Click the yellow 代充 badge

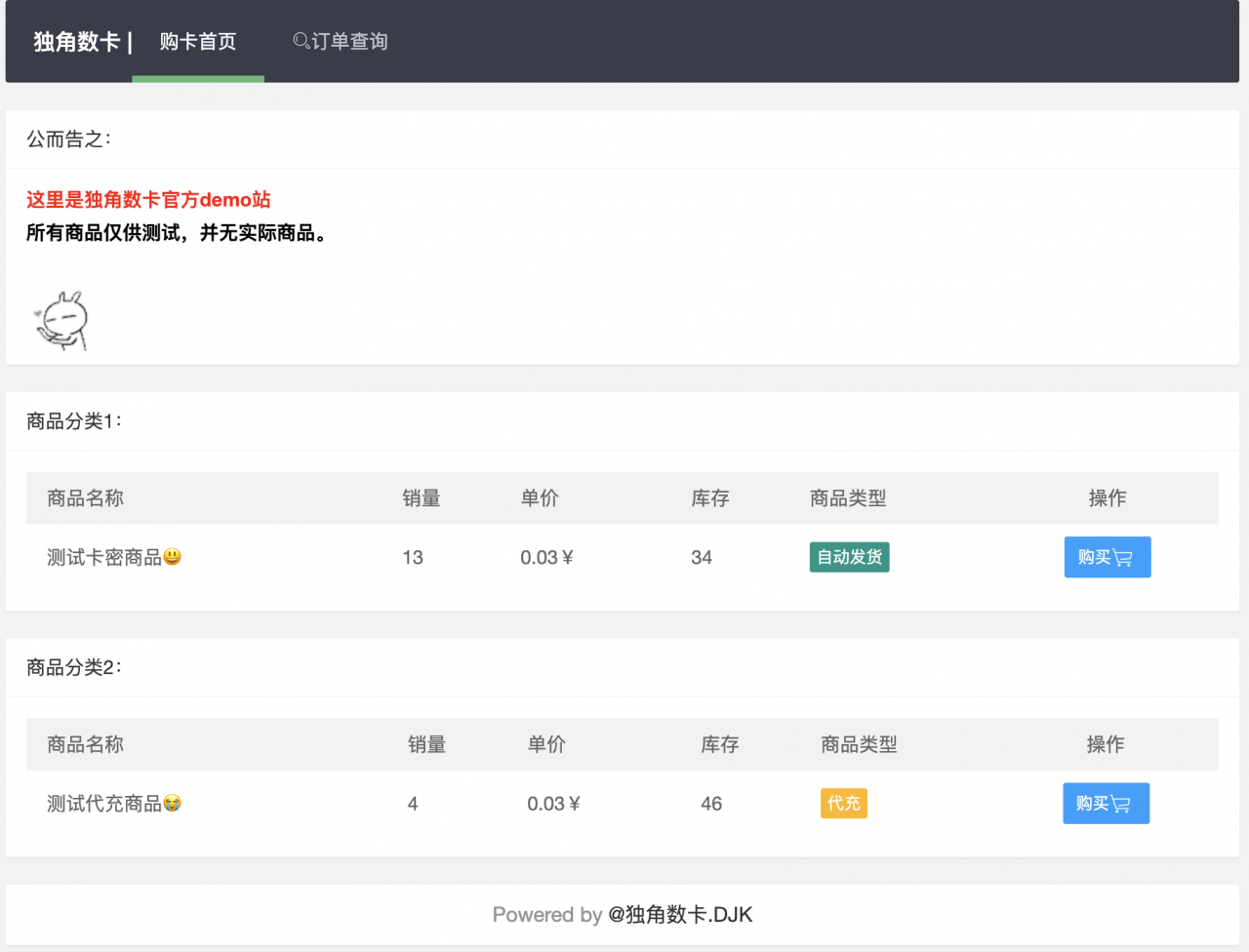(843, 803)
